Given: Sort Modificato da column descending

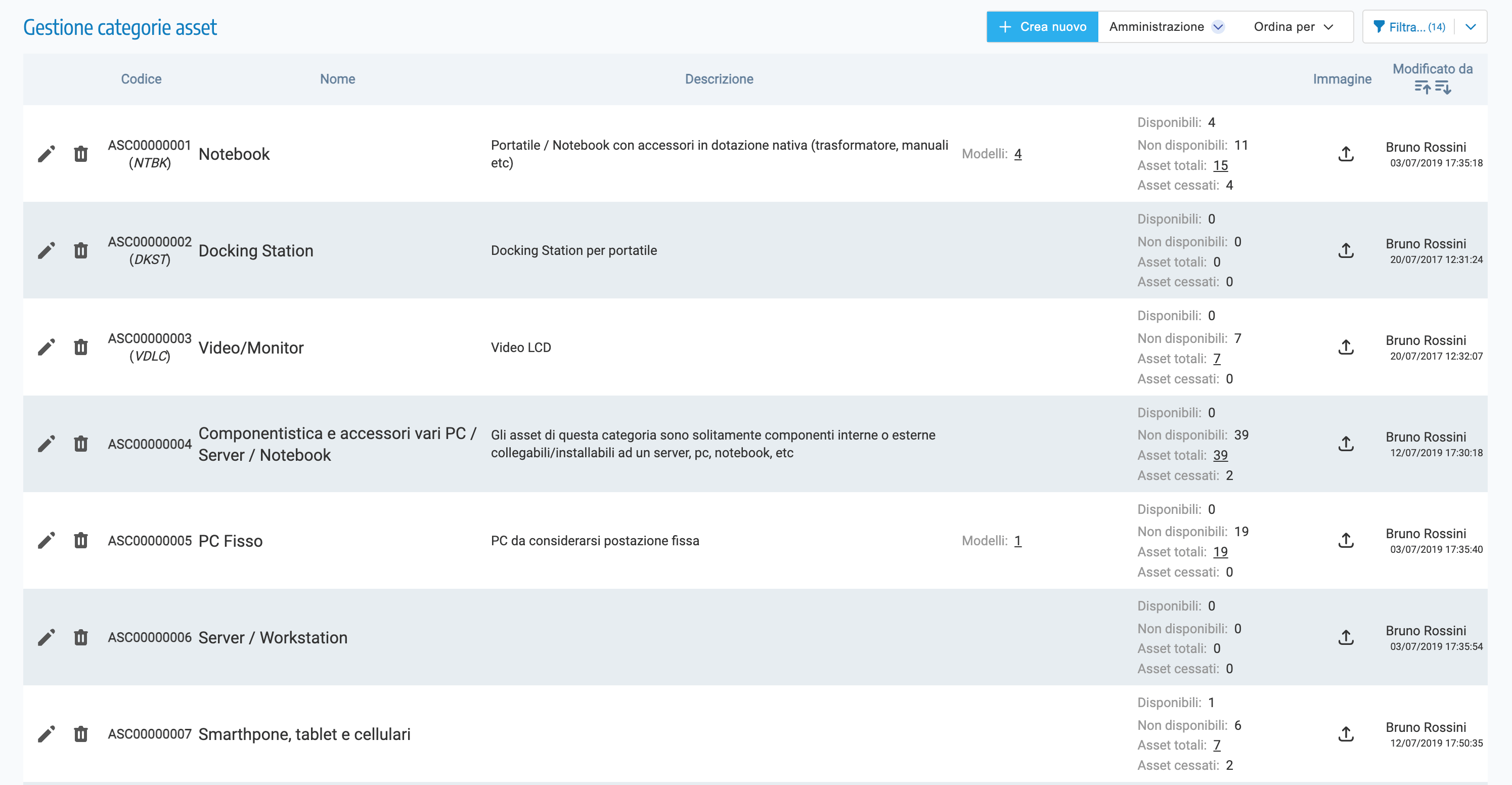Looking at the screenshot, I should (1443, 88).
